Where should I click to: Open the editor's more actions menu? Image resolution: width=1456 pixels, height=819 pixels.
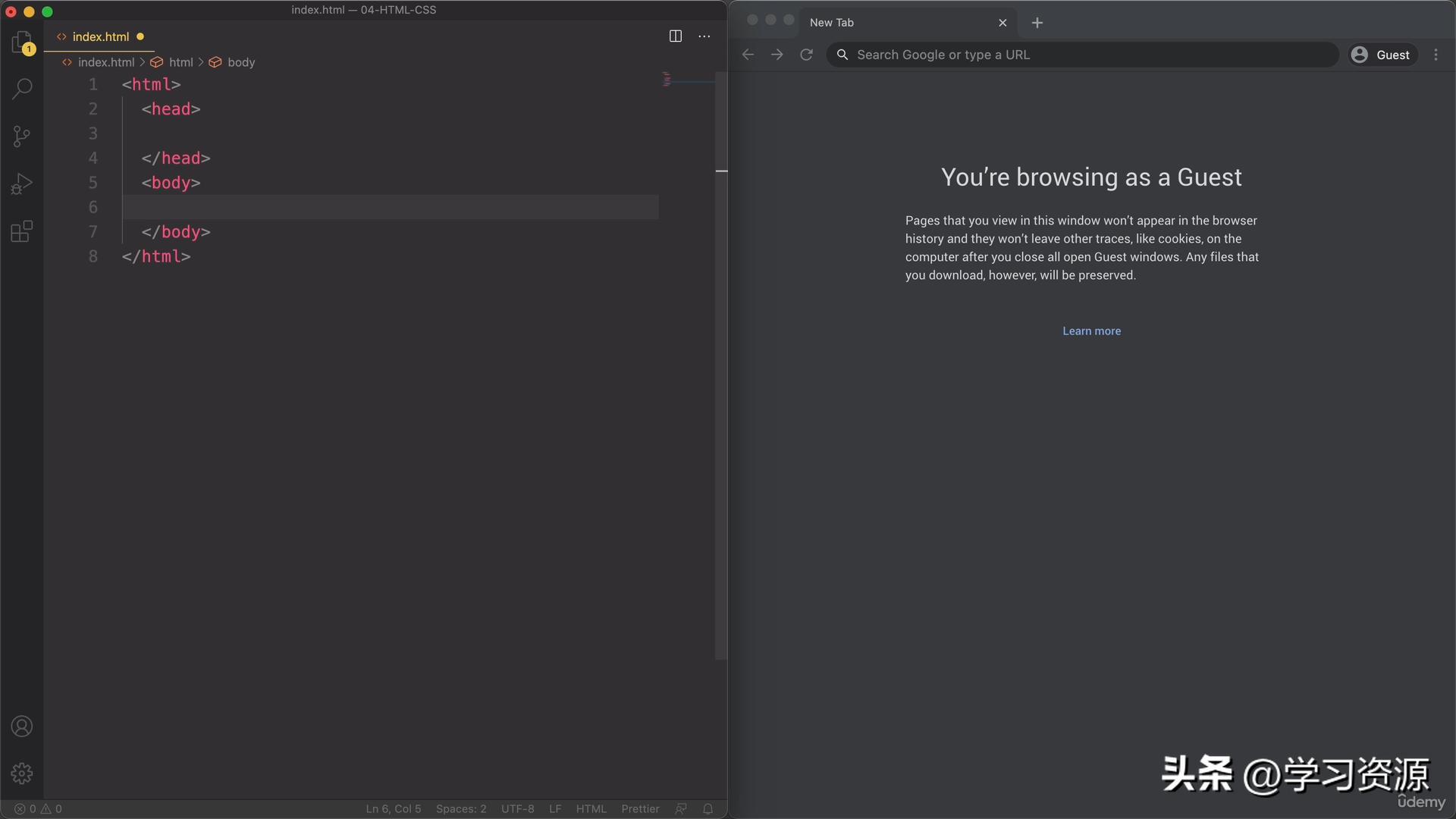pyautogui.click(x=704, y=36)
